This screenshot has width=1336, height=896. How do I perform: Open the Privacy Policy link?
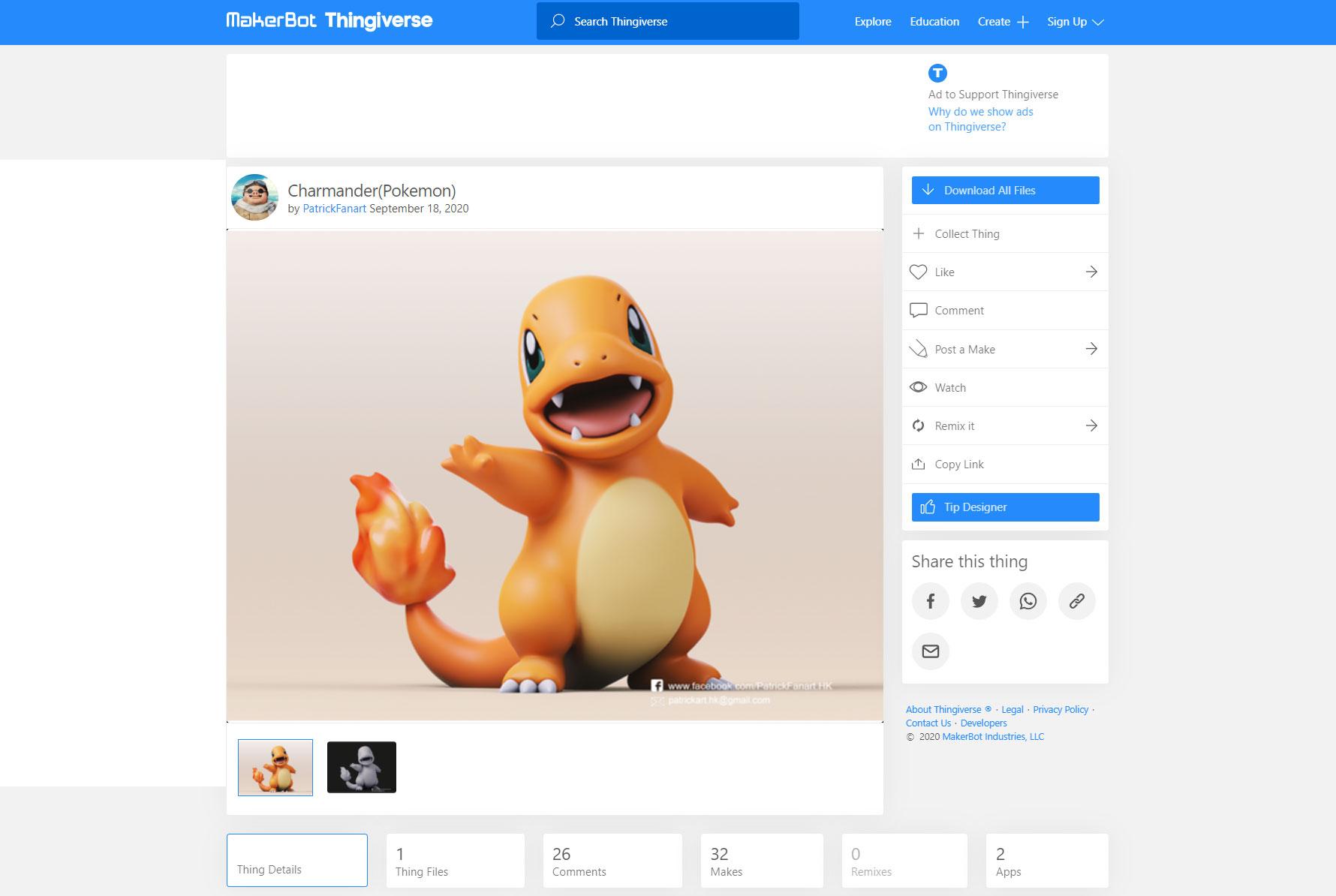[x=1061, y=709]
